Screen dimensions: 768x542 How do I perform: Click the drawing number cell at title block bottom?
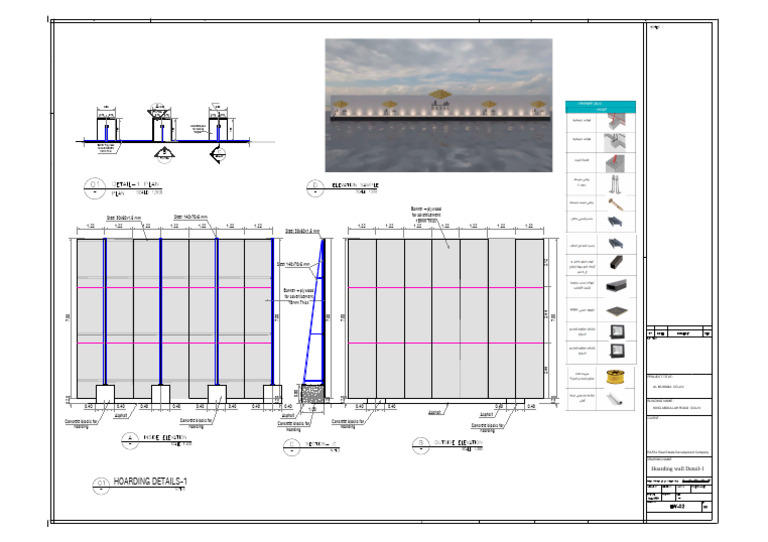(676, 507)
